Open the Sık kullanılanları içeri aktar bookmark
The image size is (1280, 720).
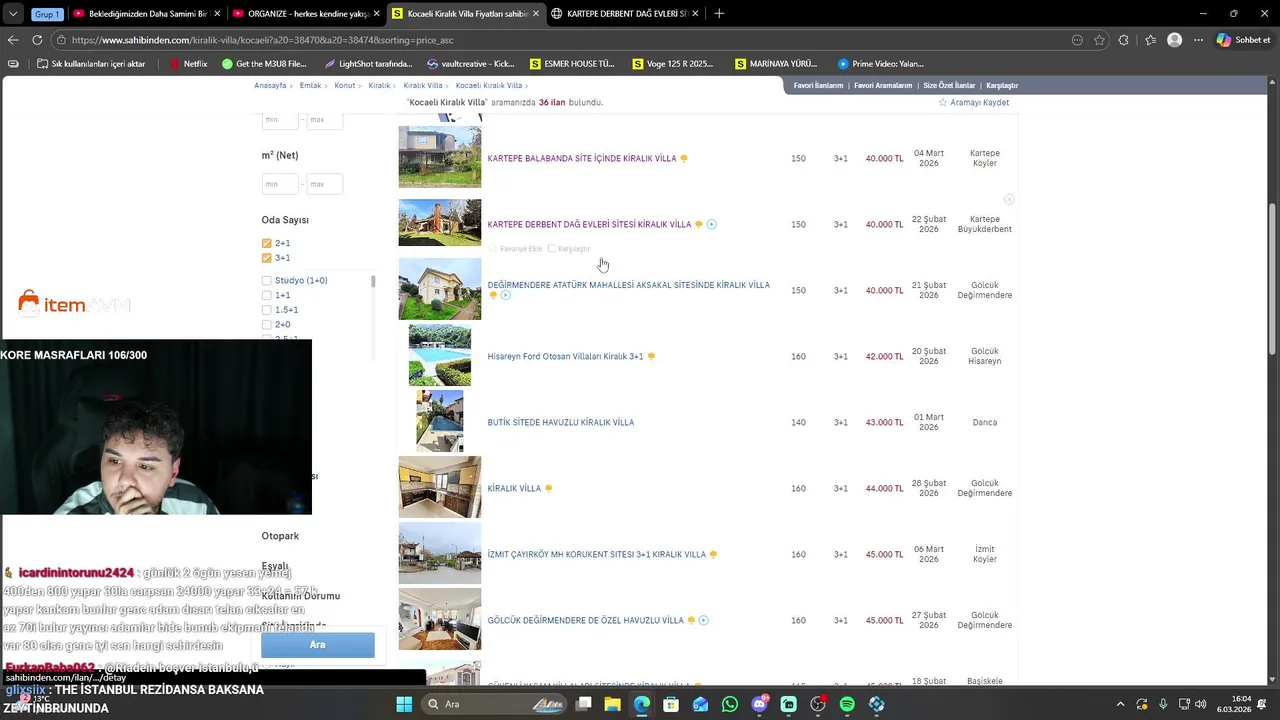click(91, 64)
